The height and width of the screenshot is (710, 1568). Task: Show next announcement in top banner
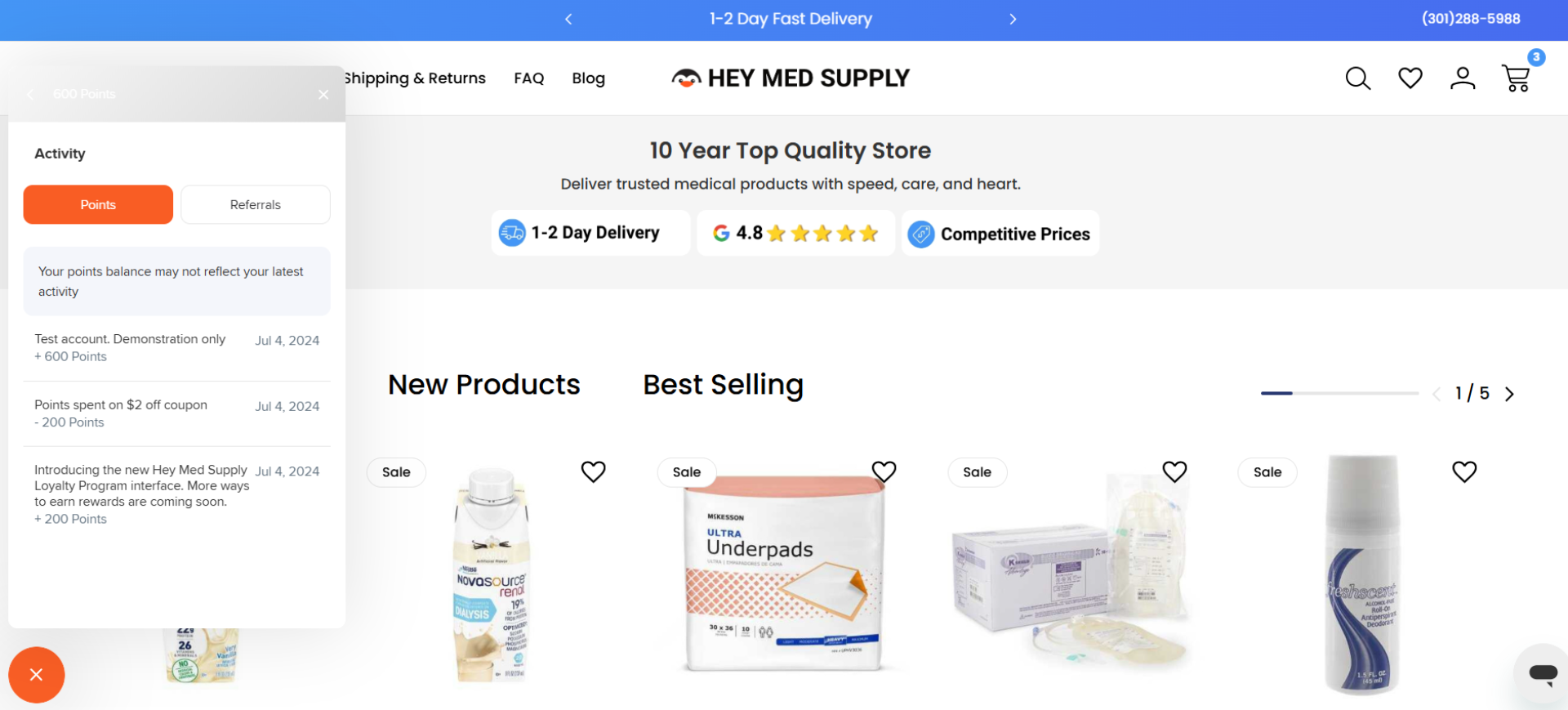click(1013, 19)
